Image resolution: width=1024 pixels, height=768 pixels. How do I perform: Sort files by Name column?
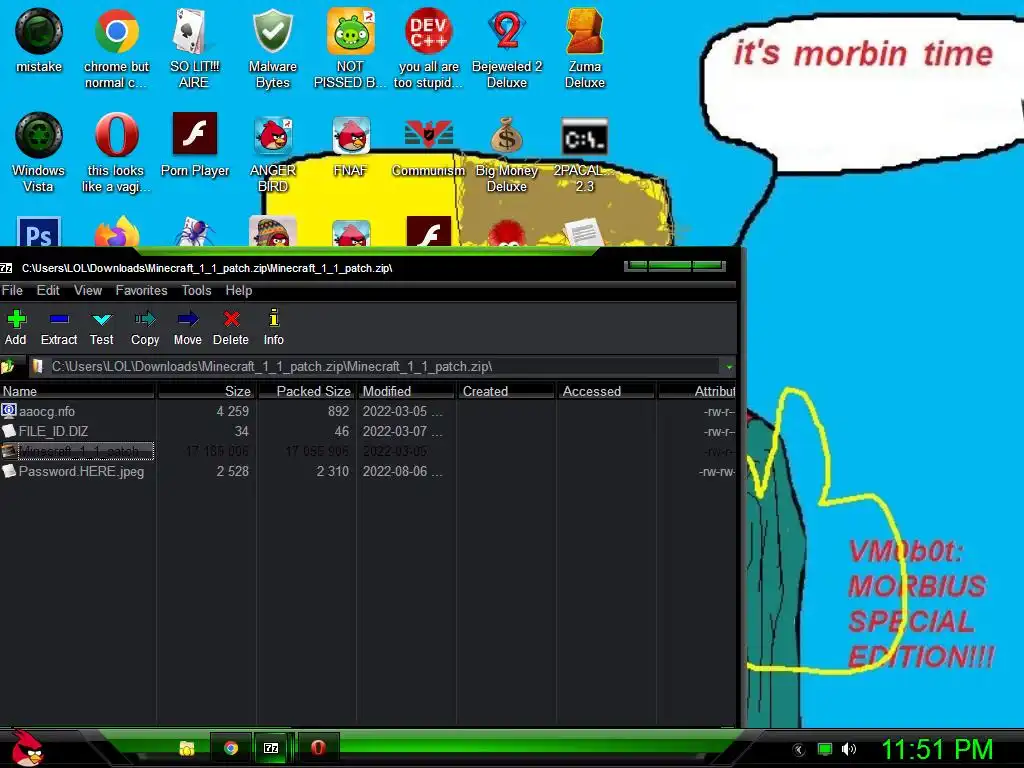click(x=77, y=391)
